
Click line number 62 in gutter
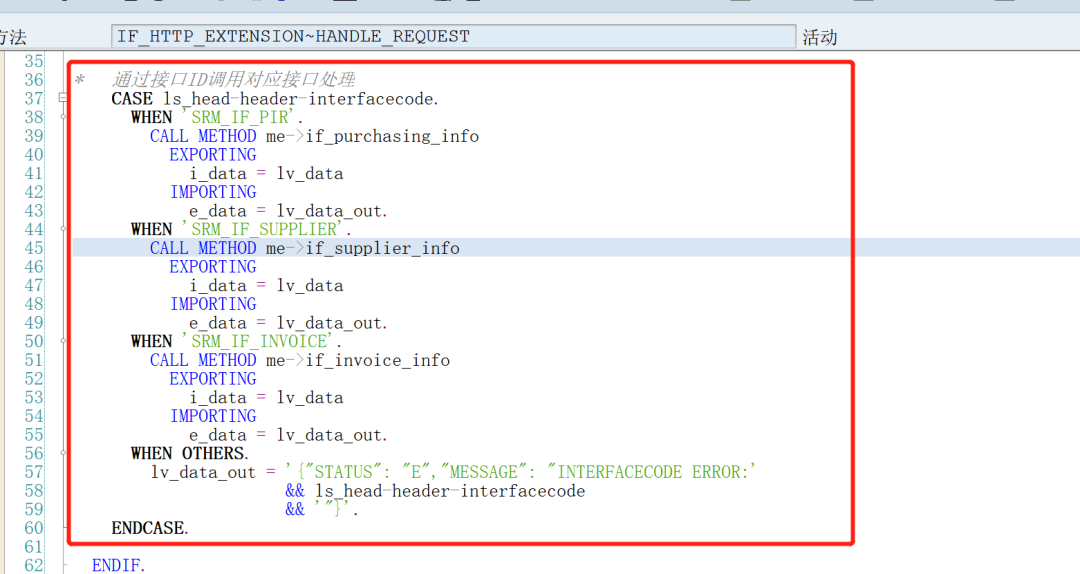pos(34,566)
